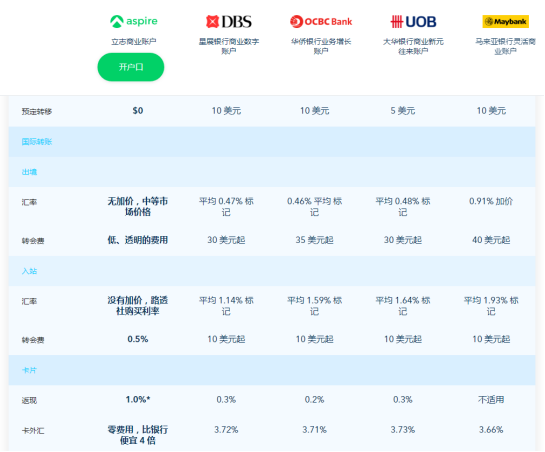Click the $0 value for Aspire

coord(138,111)
